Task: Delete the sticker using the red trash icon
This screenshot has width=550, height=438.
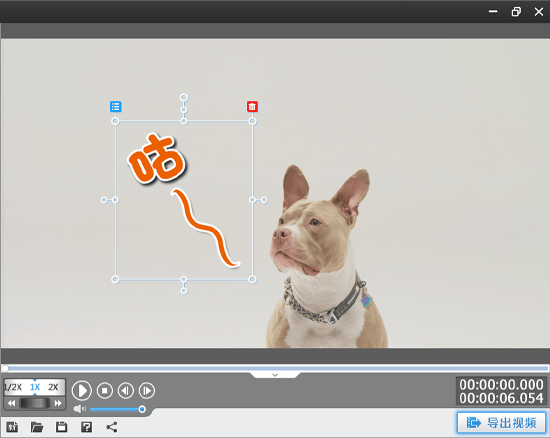Action: [252, 107]
